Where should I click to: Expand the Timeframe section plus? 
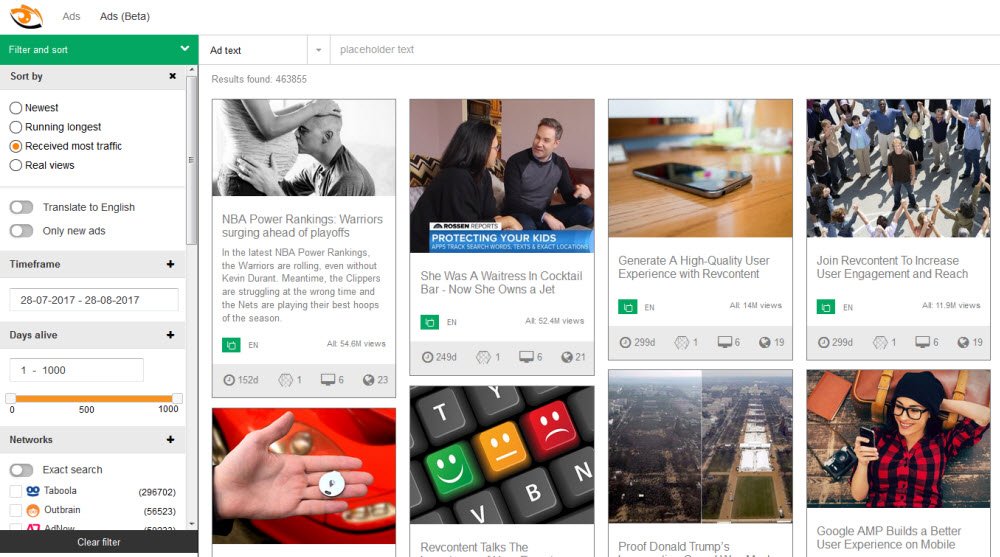pyautogui.click(x=170, y=264)
